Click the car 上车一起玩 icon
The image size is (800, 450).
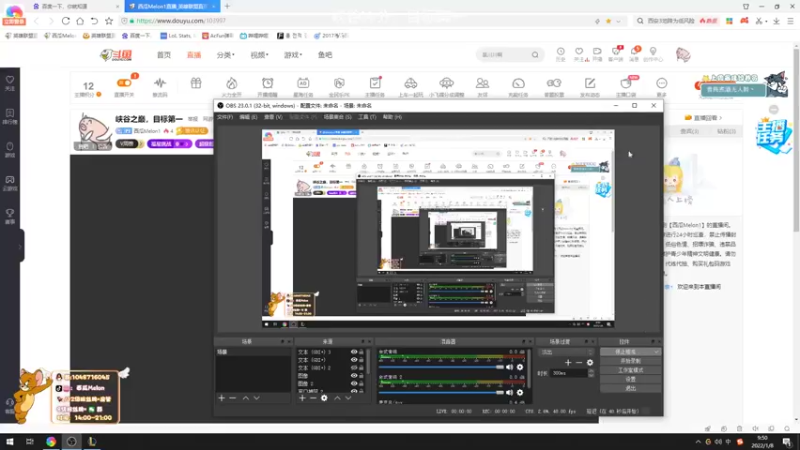[x=411, y=83]
